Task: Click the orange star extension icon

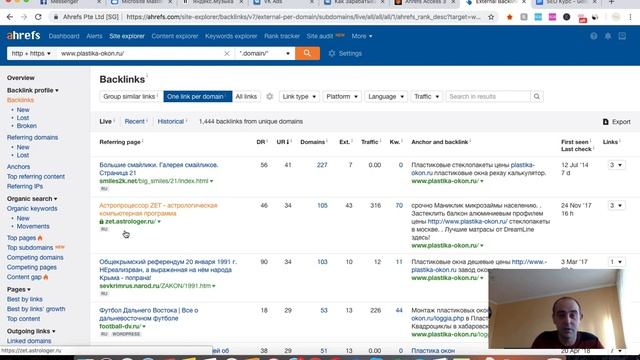Action: pos(509,17)
